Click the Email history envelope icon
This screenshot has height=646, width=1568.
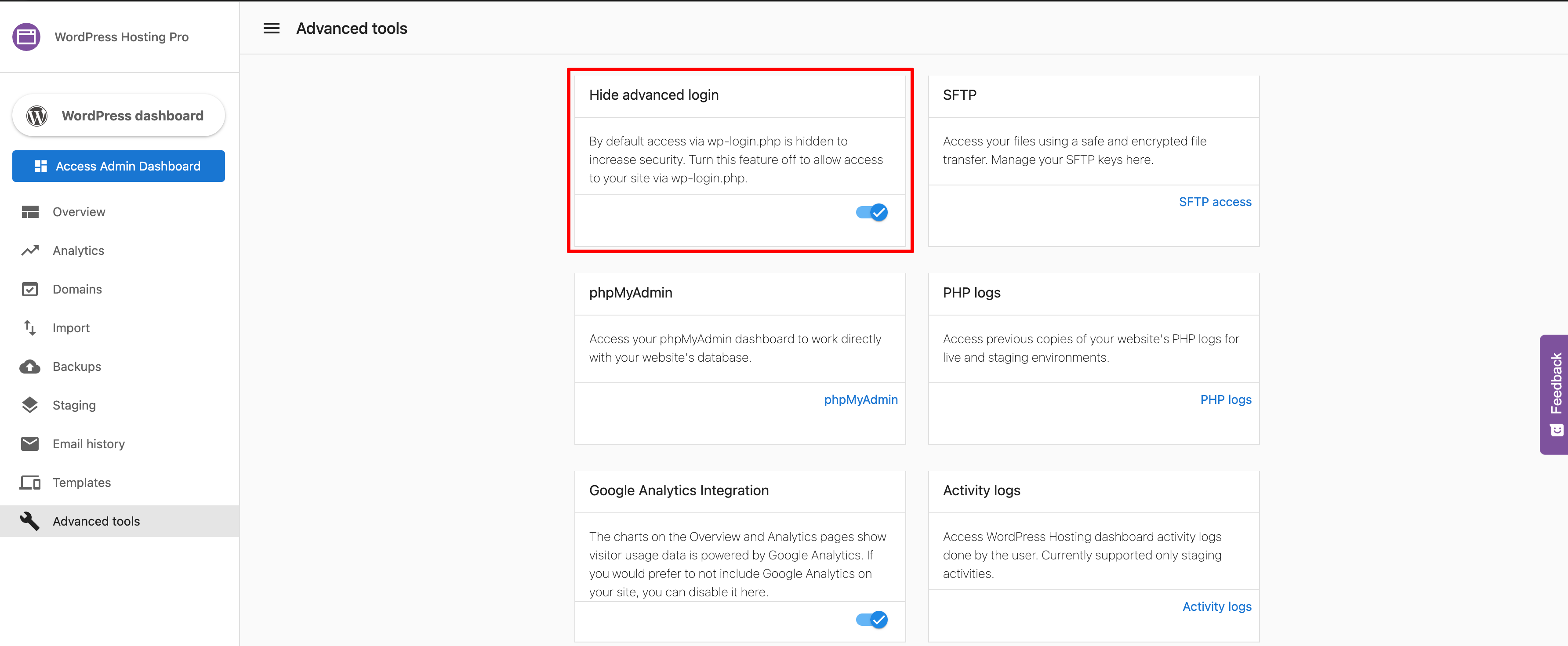(x=30, y=444)
